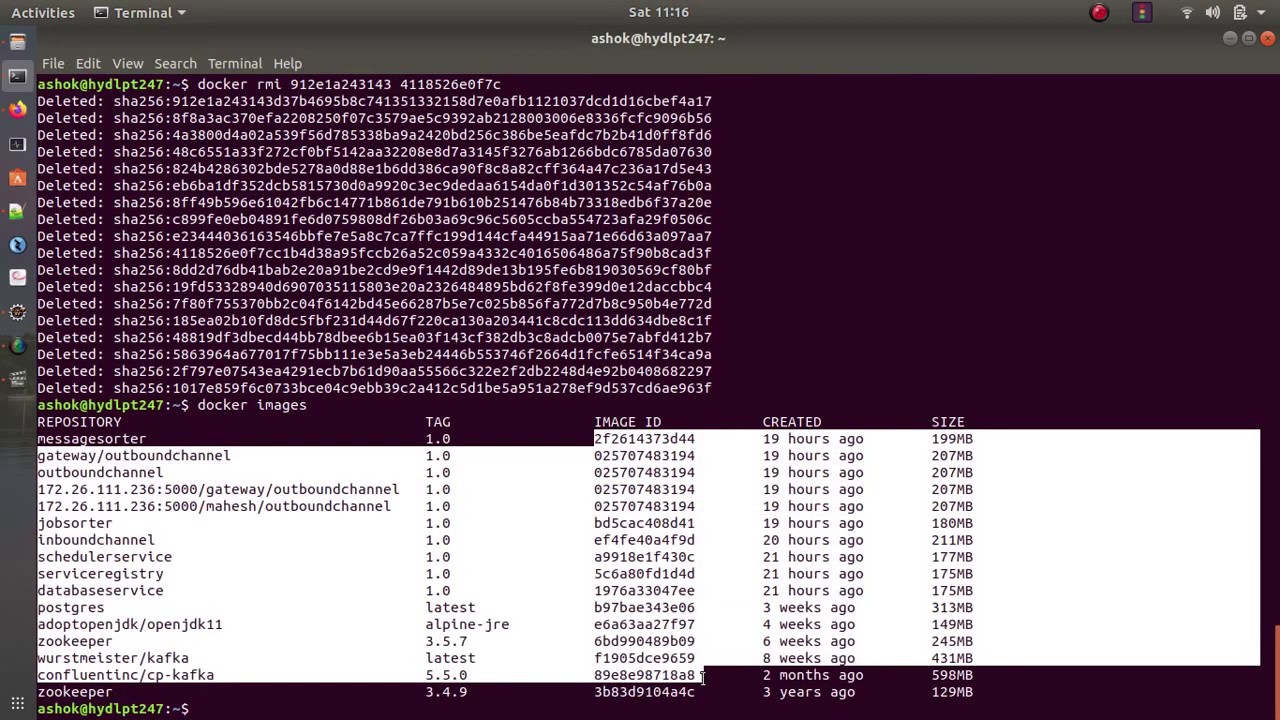The image size is (1280, 720).
Task: Click confluentinc/cp-kafka repository name
Action: pos(126,675)
